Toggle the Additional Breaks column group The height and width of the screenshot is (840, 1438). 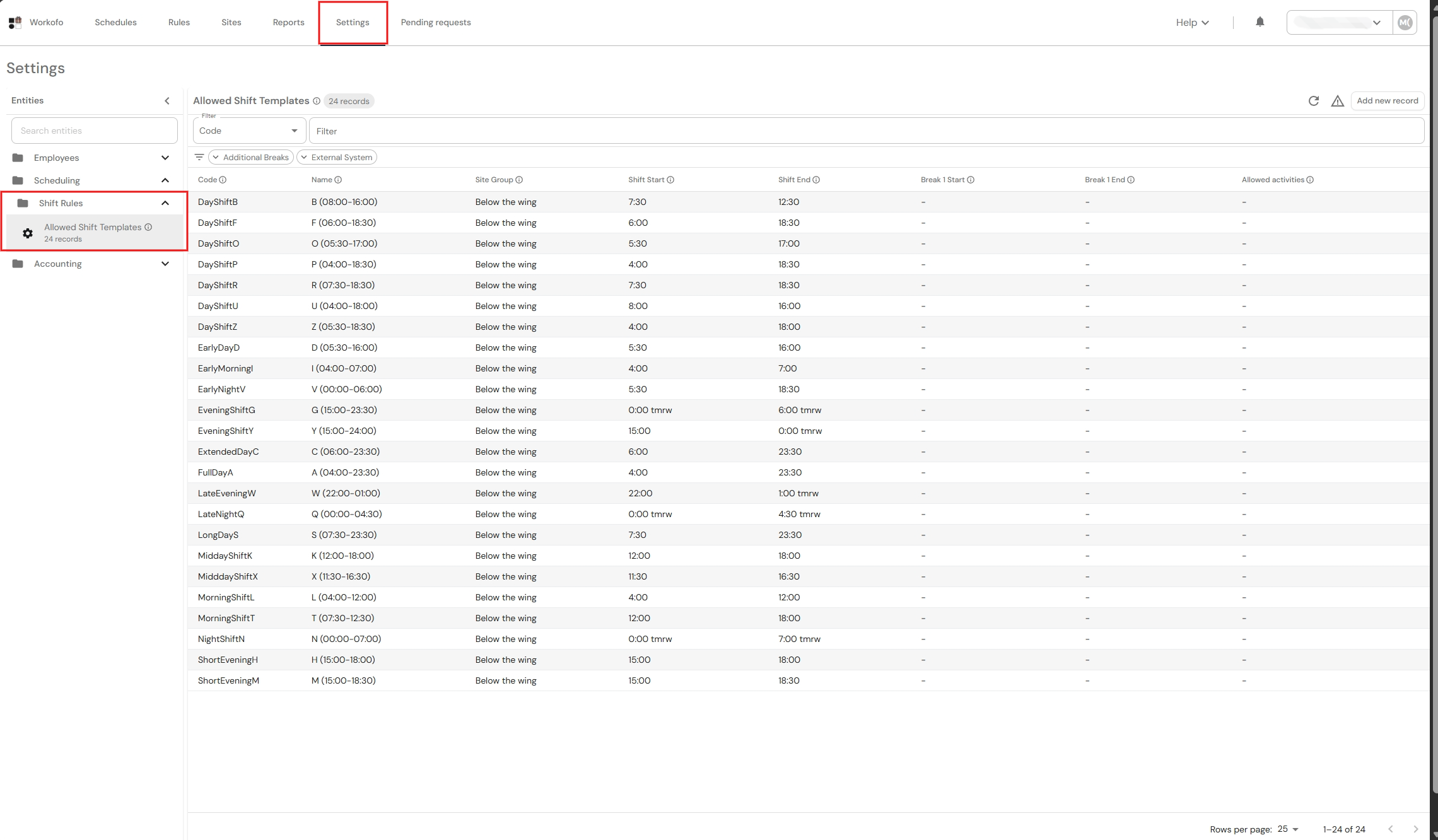click(251, 157)
